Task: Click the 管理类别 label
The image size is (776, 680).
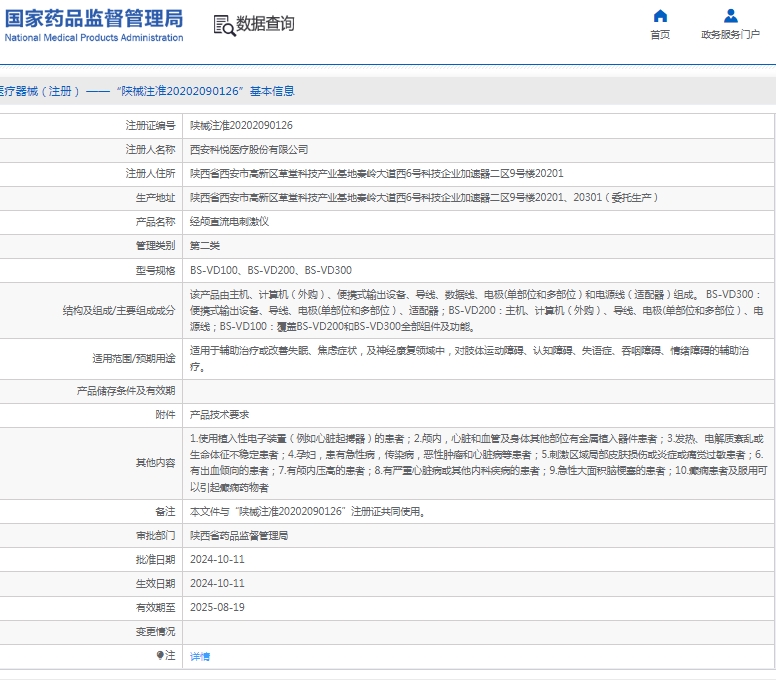Action: point(155,245)
